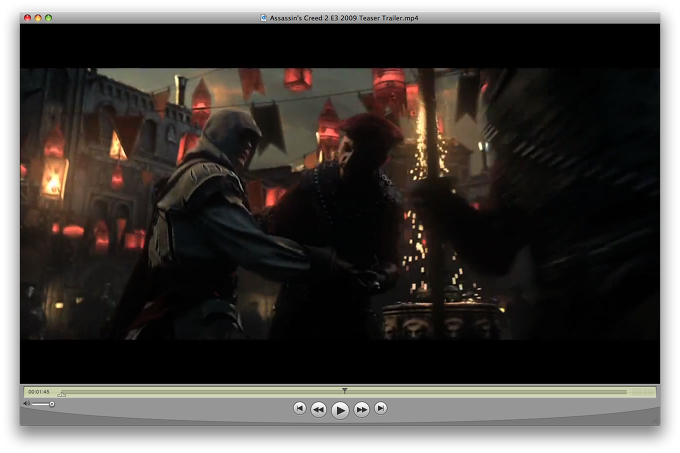Click the speaker volume icon
Screen dimensions: 680x453
click(x=26, y=404)
